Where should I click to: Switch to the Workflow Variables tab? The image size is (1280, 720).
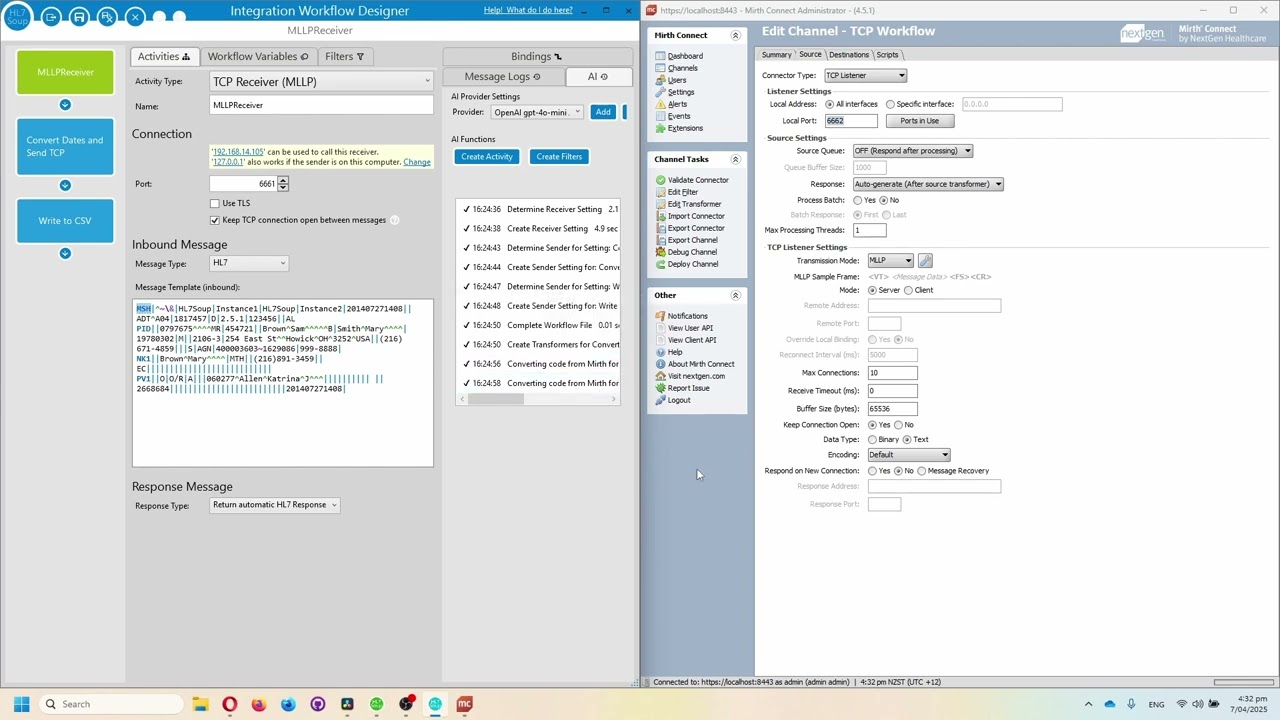point(257,56)
